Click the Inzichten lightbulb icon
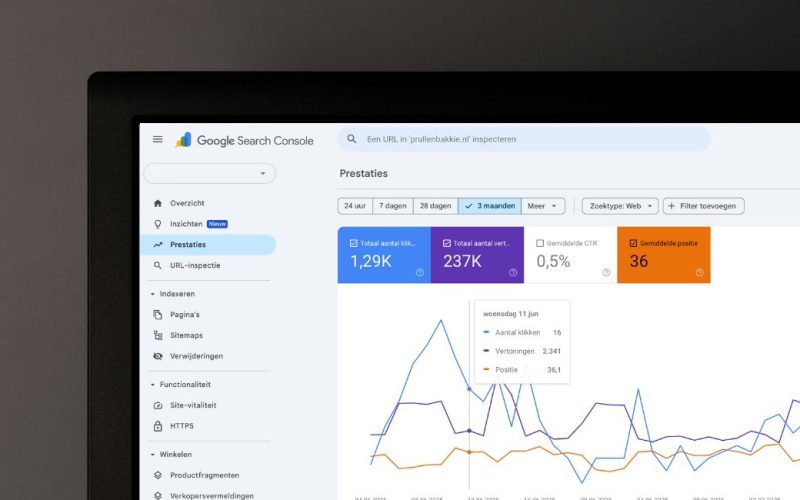 [x=158, y=224]
